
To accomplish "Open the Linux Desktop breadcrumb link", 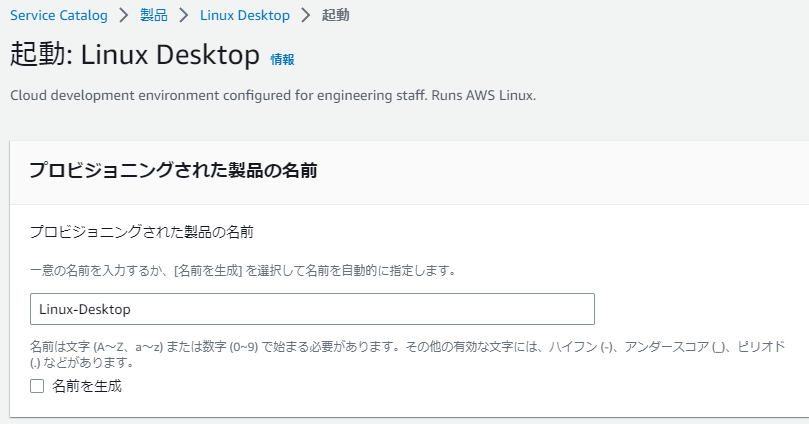I will pos(244,15).
